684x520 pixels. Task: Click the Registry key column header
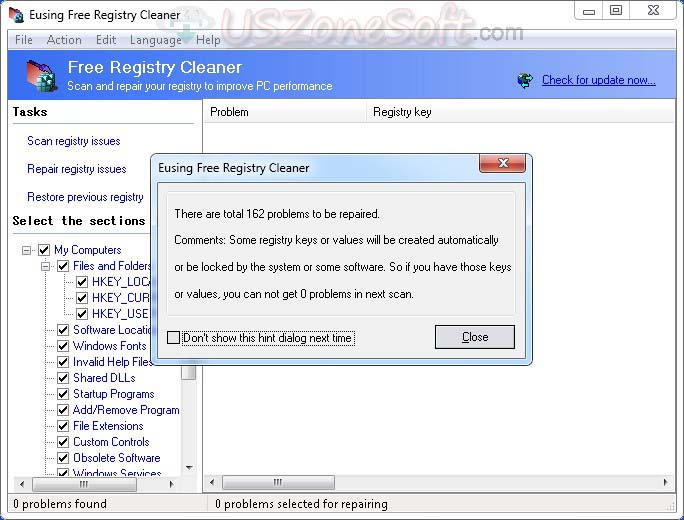pyautogui.click(x=519, y=112)
